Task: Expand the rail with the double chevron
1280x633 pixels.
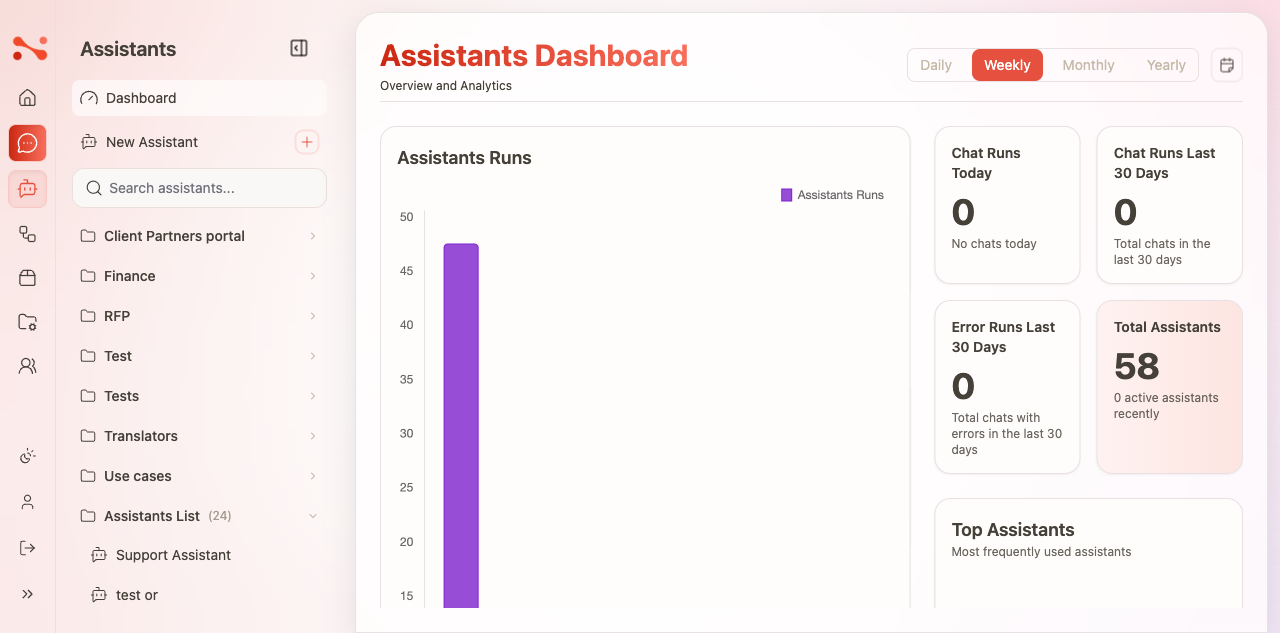Action: [x=28, y=594]
